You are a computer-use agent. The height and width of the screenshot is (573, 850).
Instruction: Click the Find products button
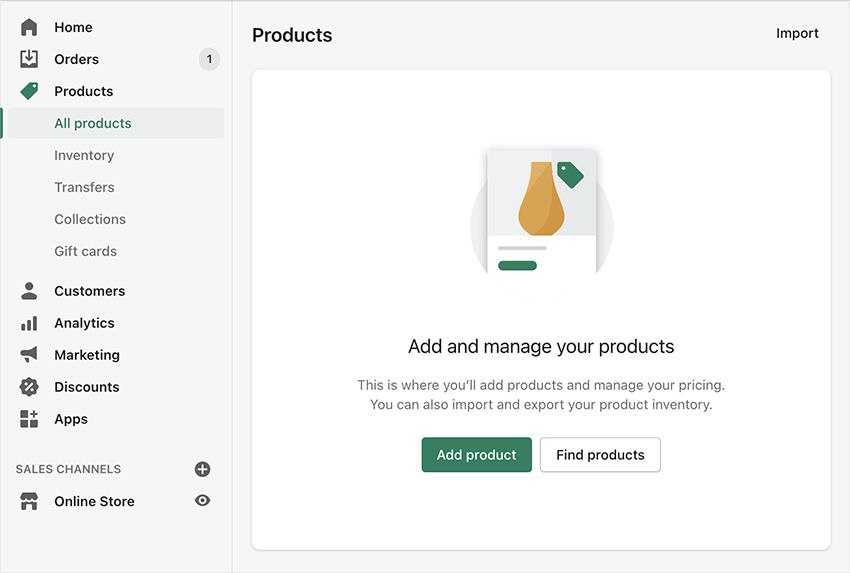click(x=600, y=455)
